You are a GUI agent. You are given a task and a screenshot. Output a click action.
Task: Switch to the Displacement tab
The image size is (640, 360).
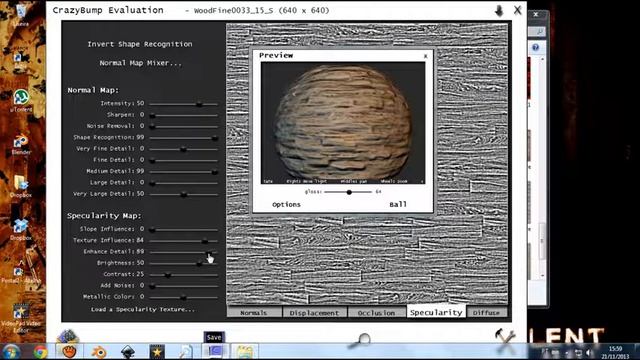coord(314,313)
